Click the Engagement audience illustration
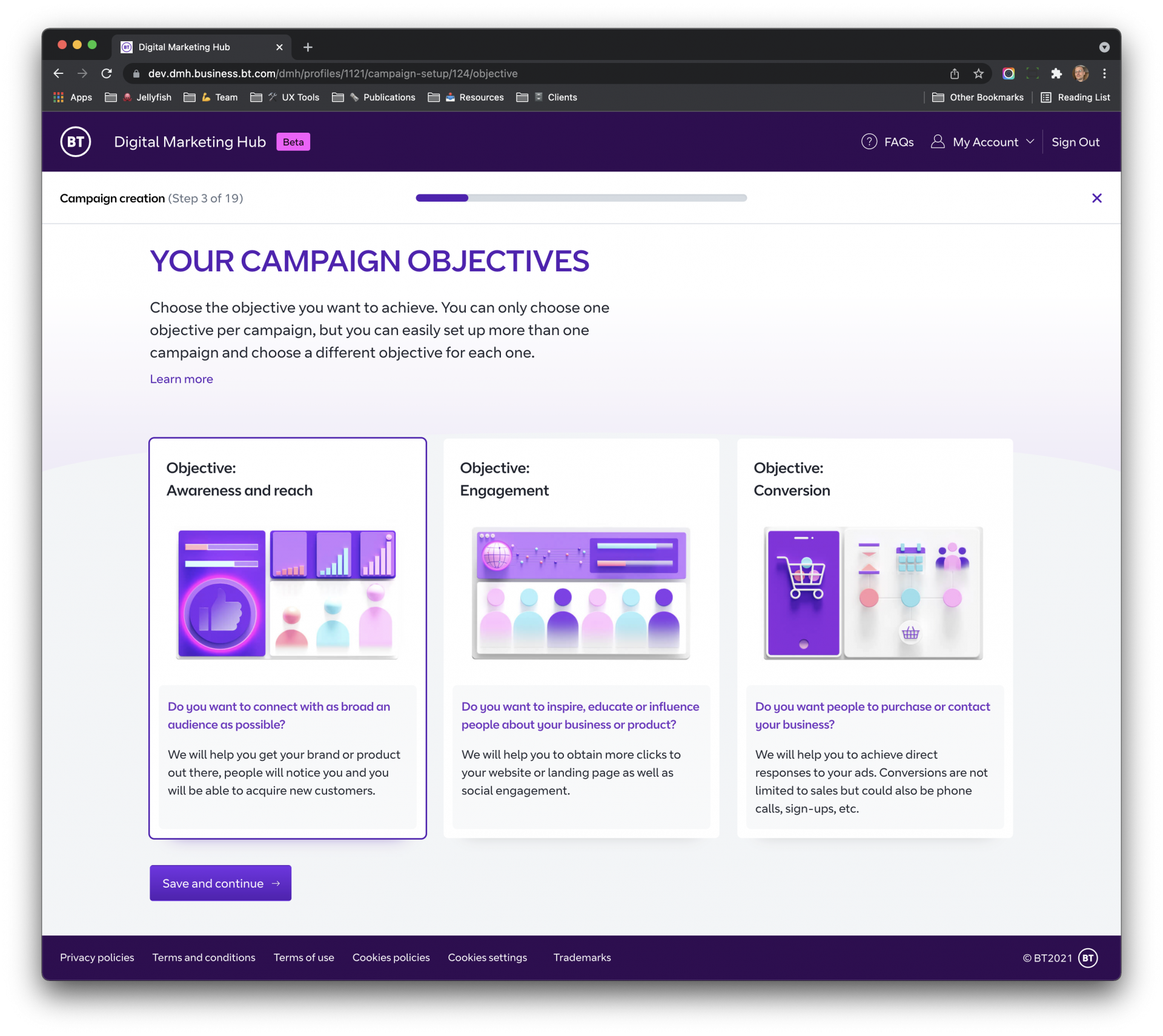This screenshot has height=1036, width=1163. tap(581, 594)
